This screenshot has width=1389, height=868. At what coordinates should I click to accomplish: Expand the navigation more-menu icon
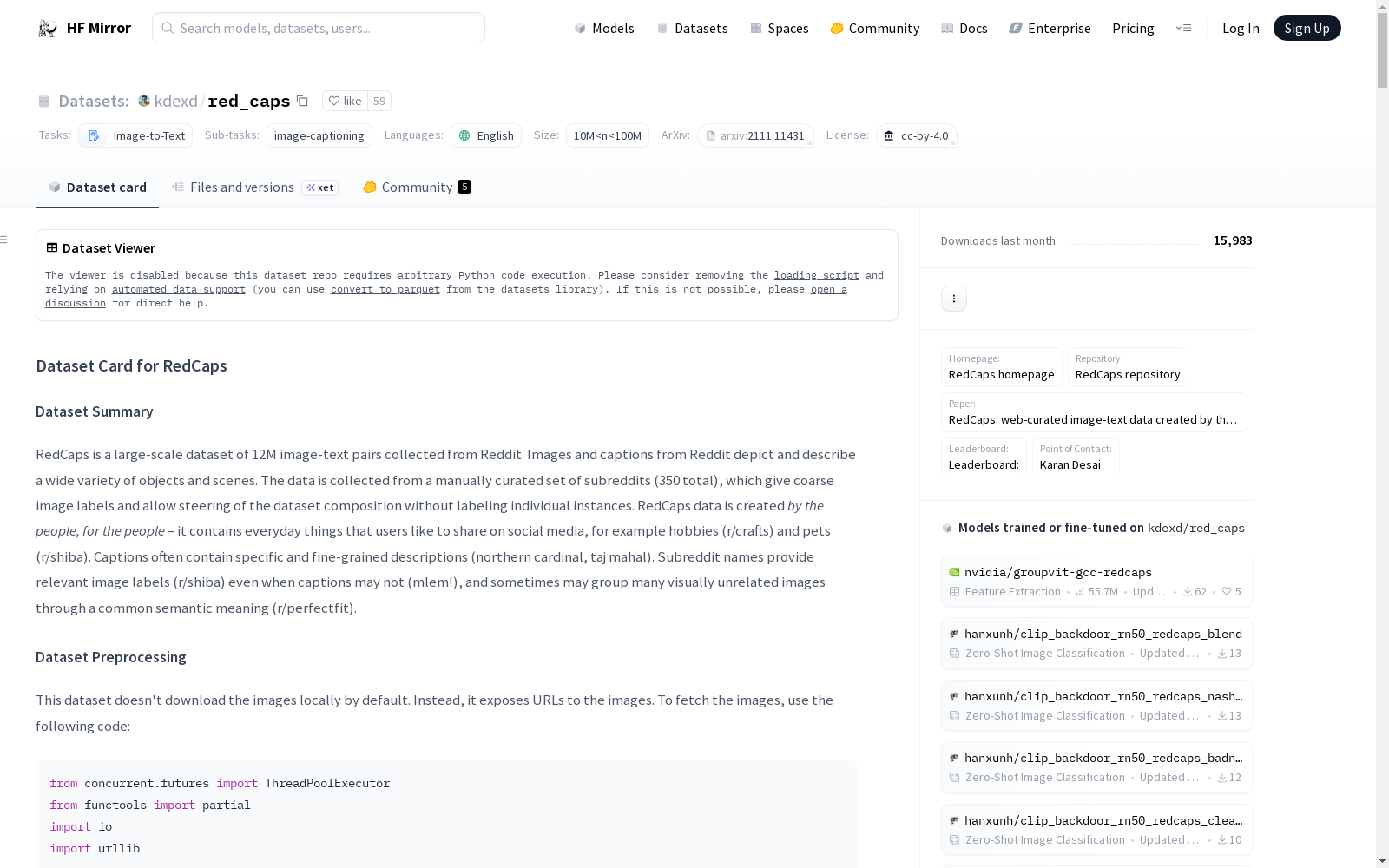point(1183,28)
